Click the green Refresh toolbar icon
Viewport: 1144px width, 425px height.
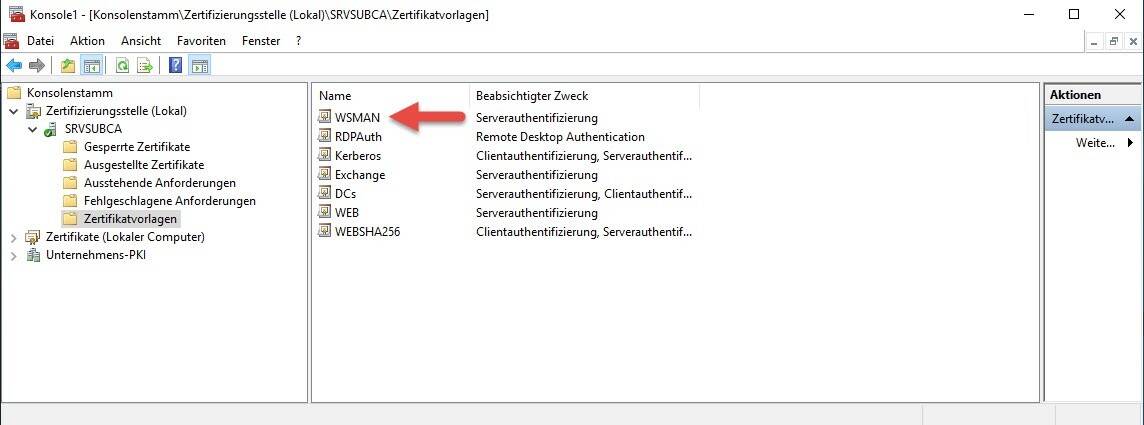tap(122, 66)
